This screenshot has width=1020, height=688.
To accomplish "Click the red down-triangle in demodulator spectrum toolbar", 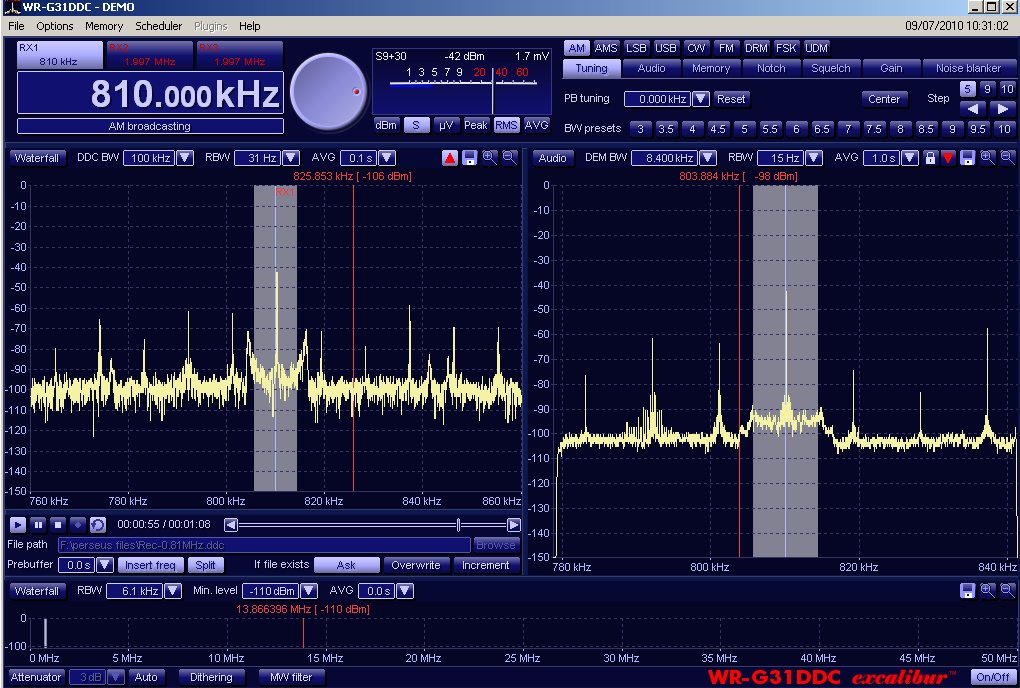I will (948, 157).
